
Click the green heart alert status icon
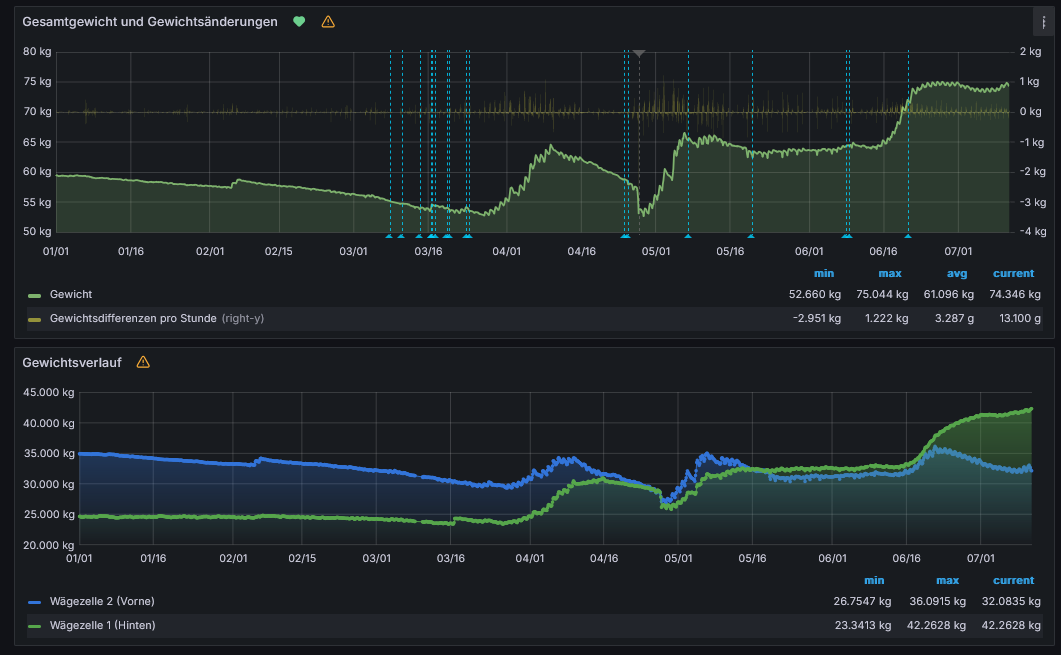(299, 22)
